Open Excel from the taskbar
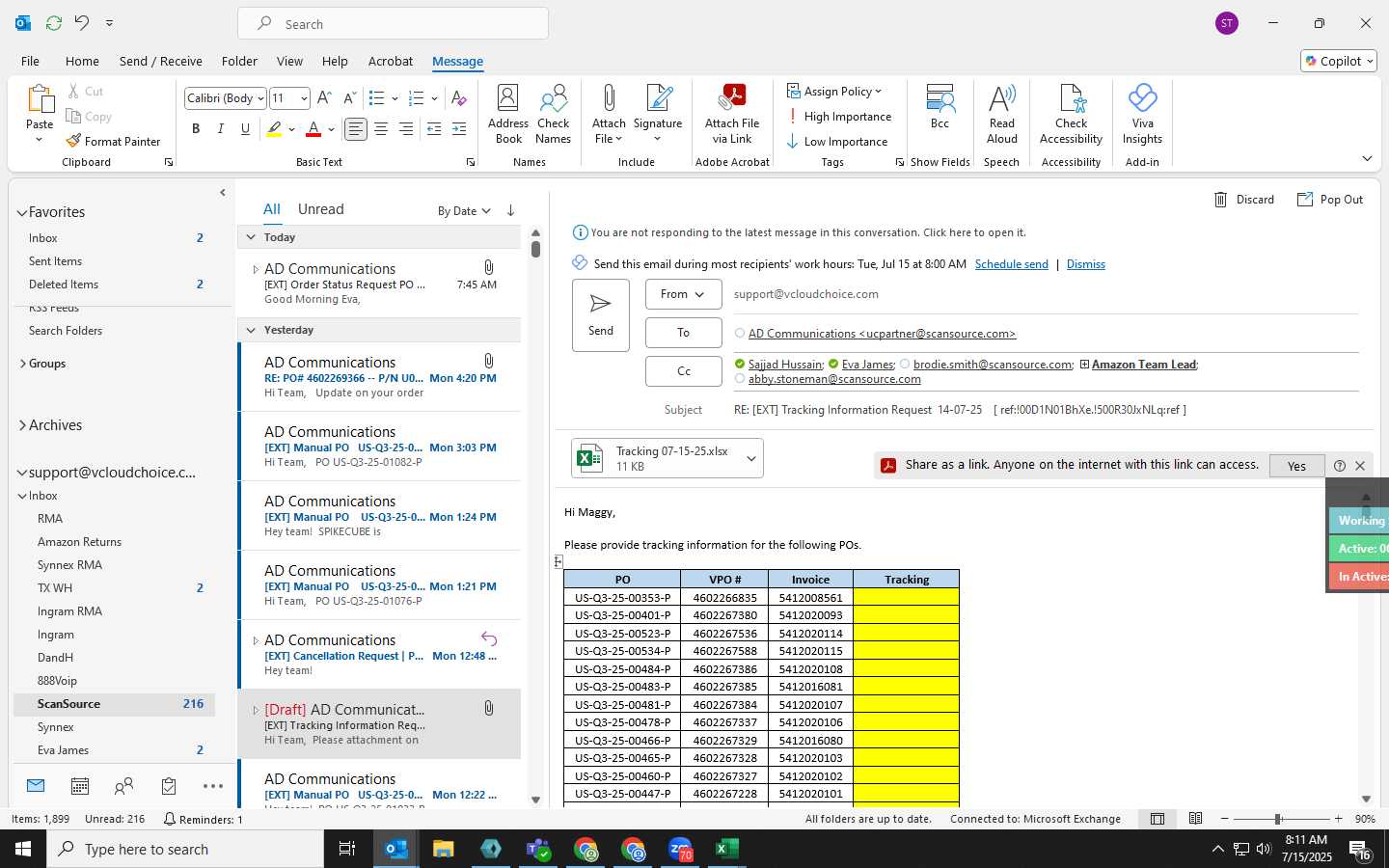Viewport: 1389px width, 868px height. pyautogui.click(x=726, y=849)
